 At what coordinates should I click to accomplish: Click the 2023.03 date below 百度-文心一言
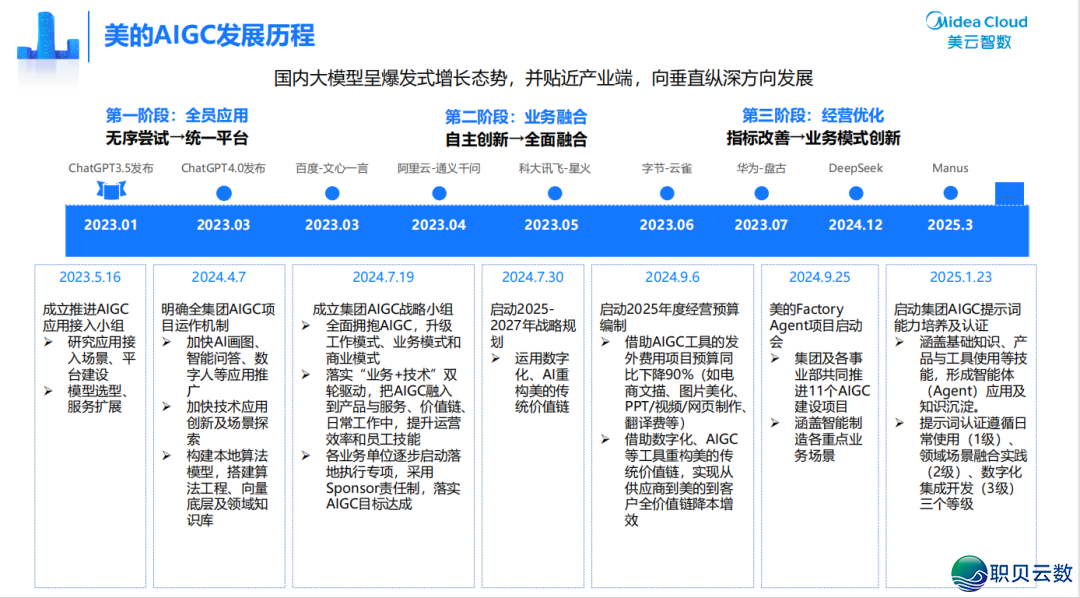332,225
